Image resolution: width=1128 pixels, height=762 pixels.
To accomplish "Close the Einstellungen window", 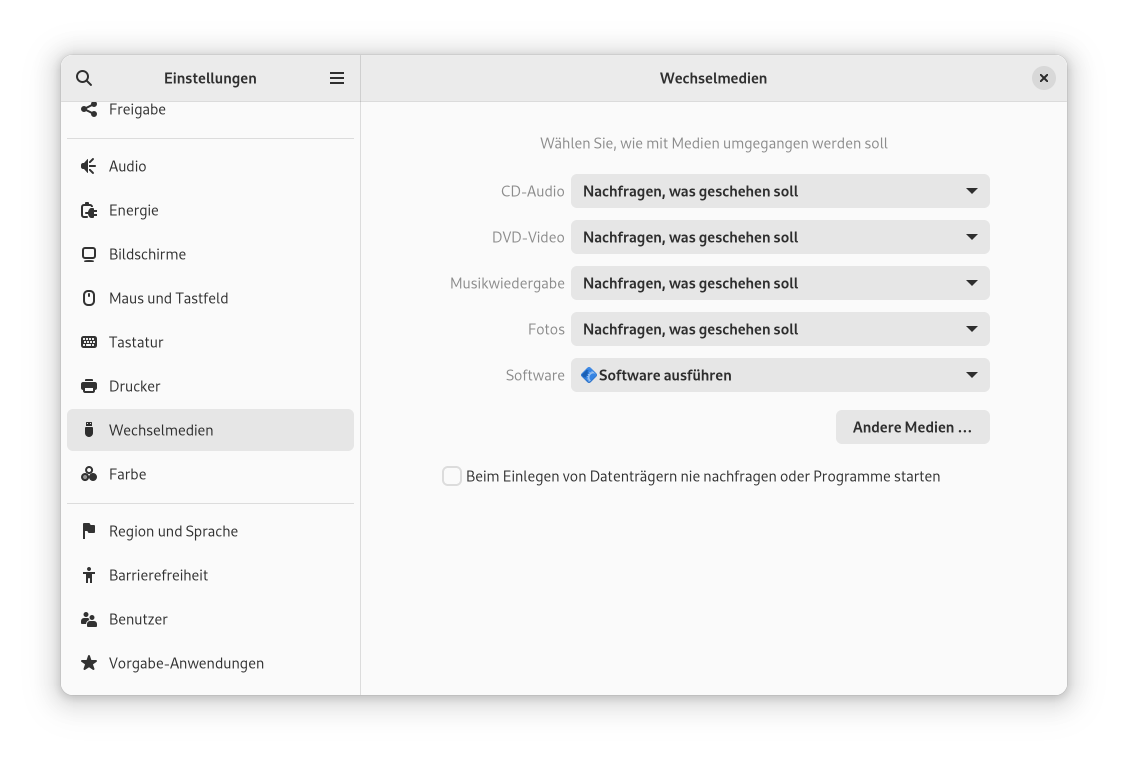I will (1043, 78).
